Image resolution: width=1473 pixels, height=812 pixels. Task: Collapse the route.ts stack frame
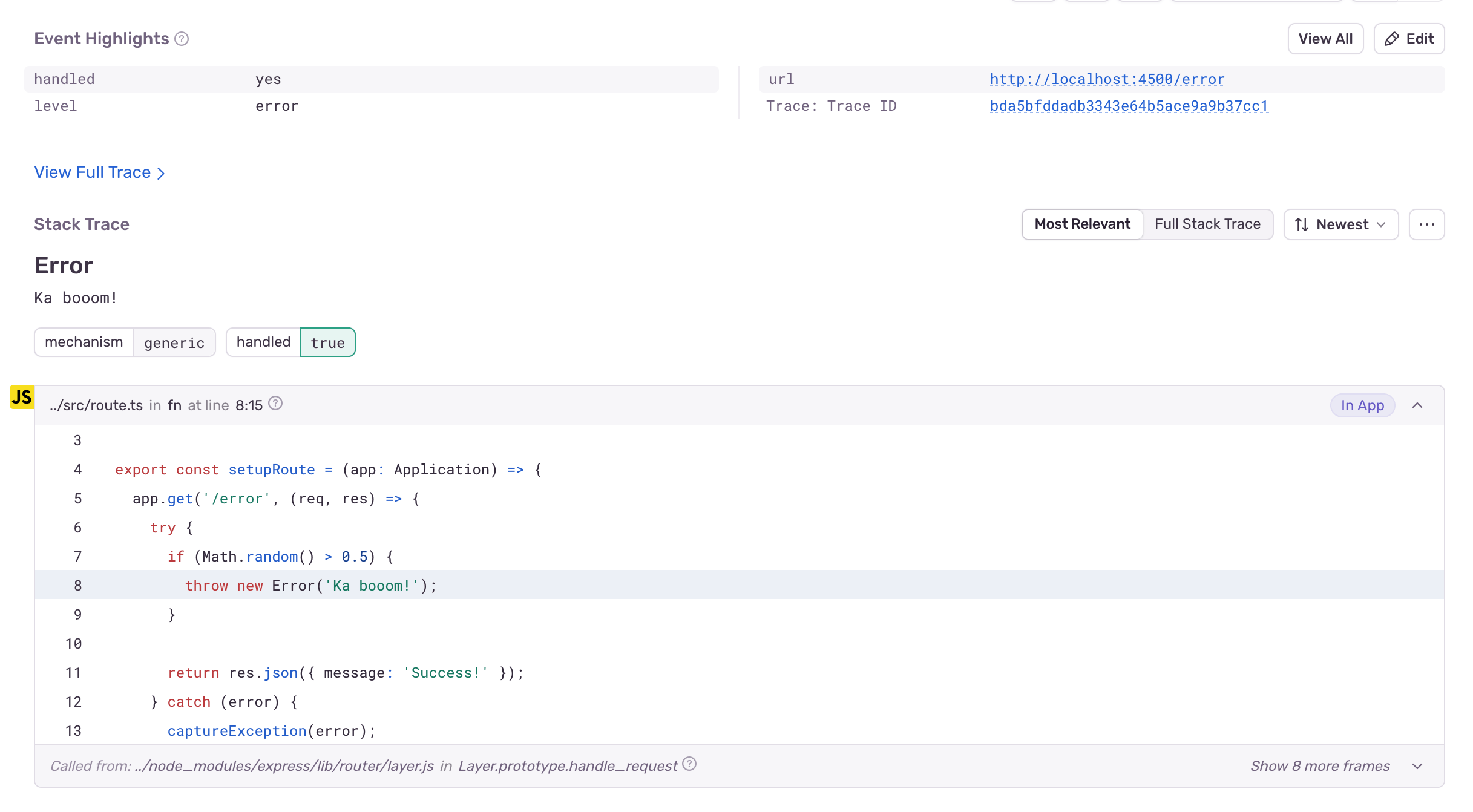point(1418,405)
